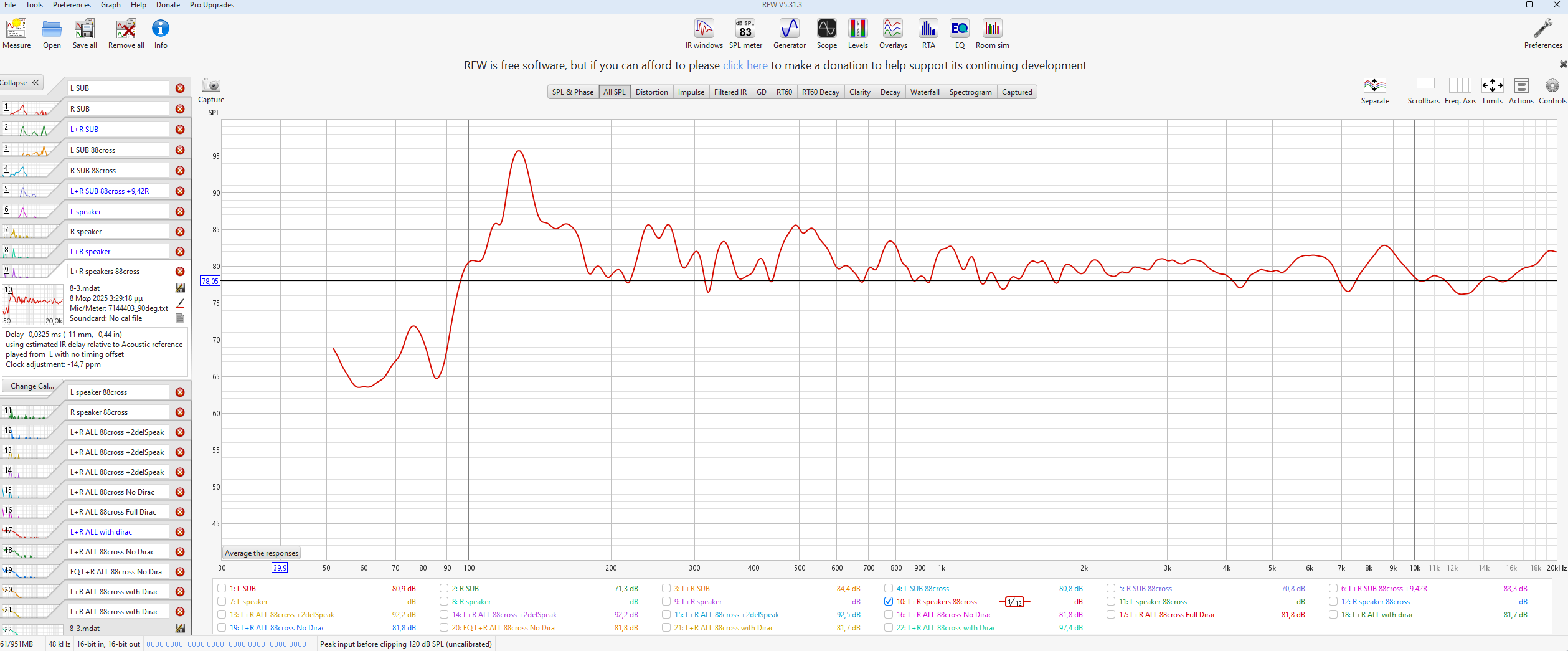Uncheck the 10: L+R speakers 88cross trace
Screen dimensions: 1568x651
[x=889, y=602]
